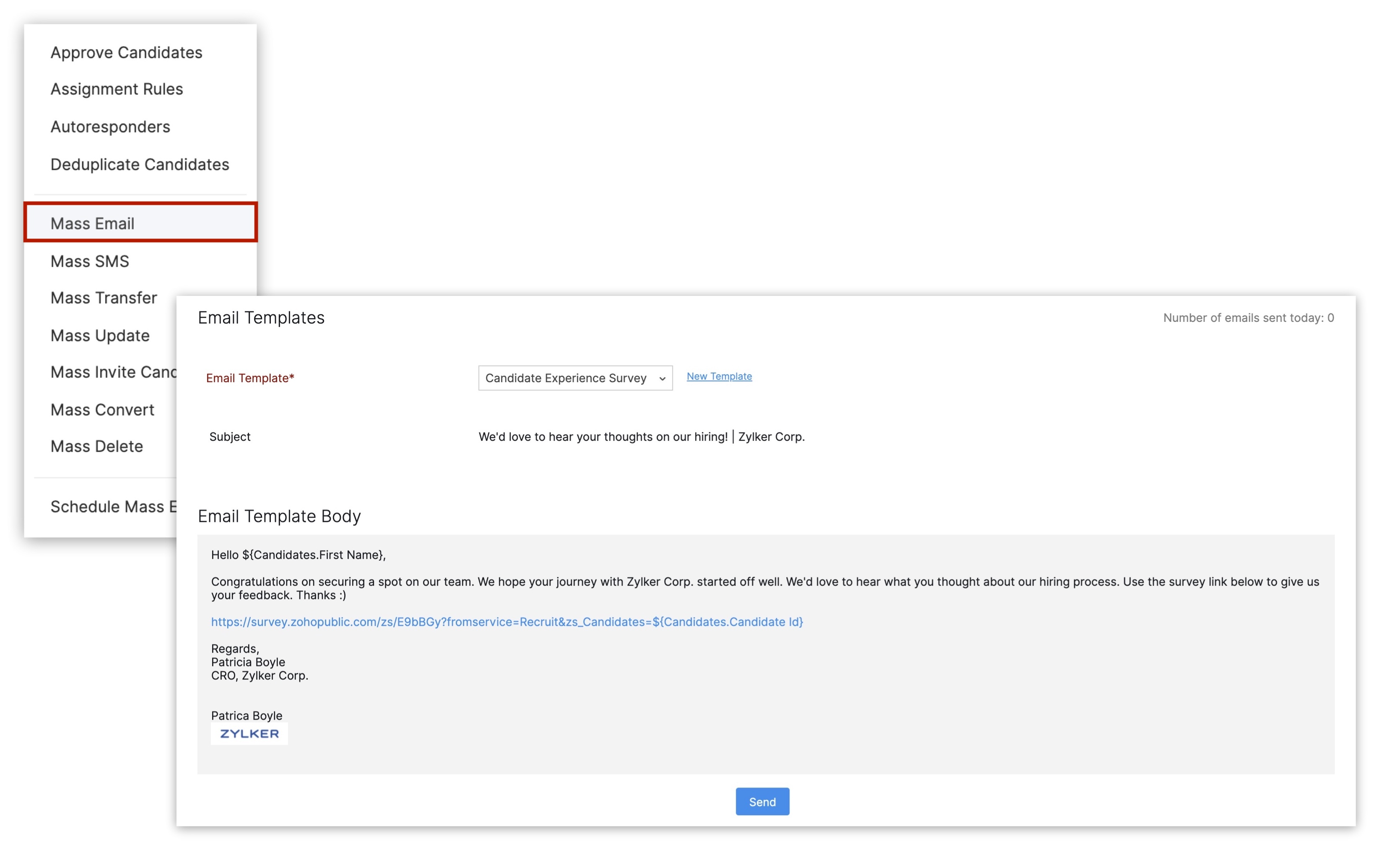Click Mass Transfer in the menu
The height and width of the screenshot is (868, 1397).
pyautogui.click(x=104, y=298)
